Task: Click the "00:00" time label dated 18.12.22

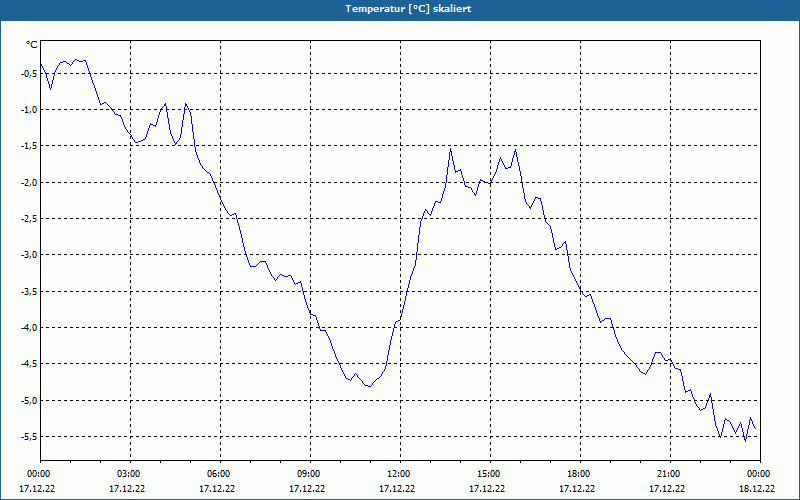Action: click(760, 474)
